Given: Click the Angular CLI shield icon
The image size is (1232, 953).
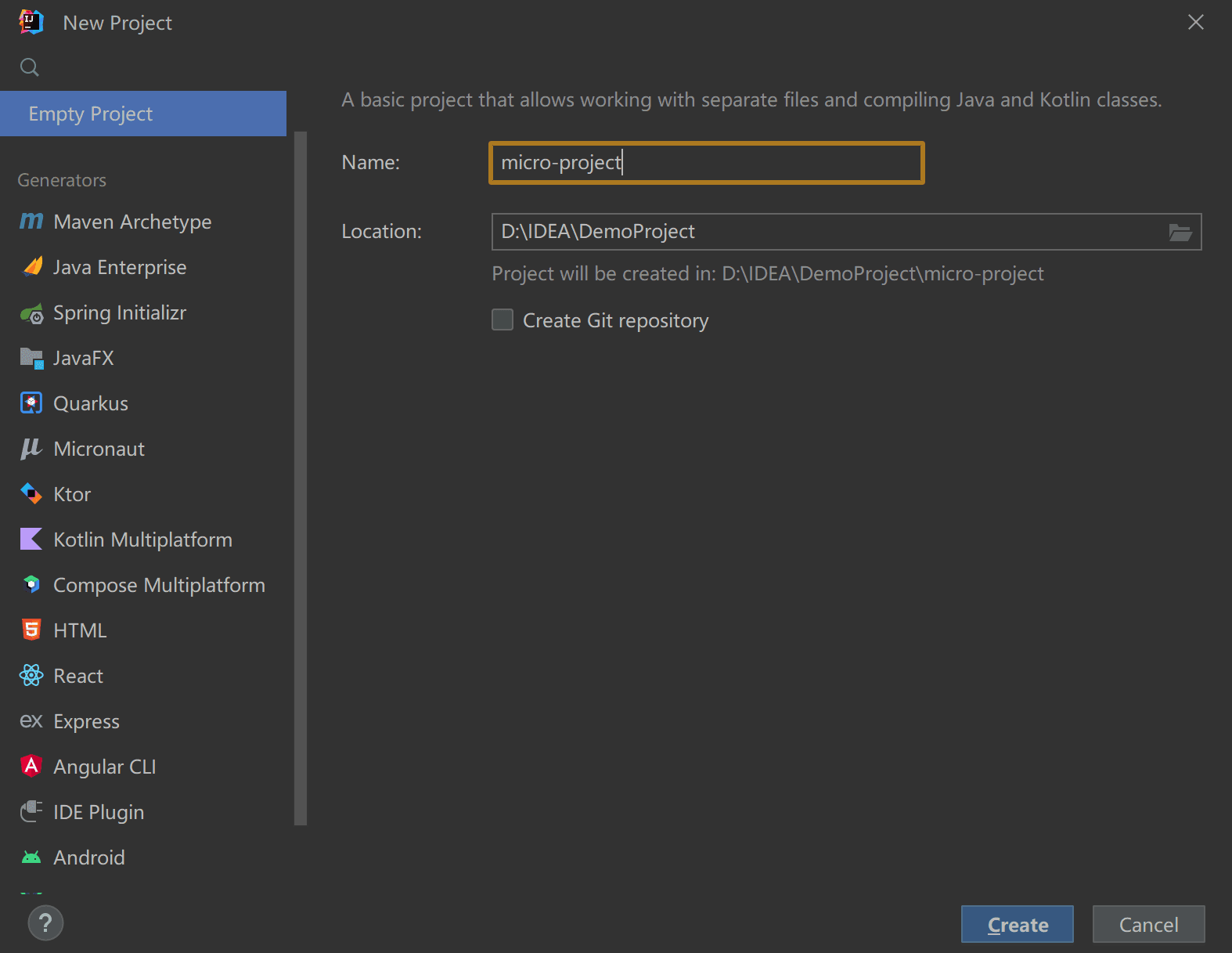Looking at the screenshot, I should [x=31, y=766].
